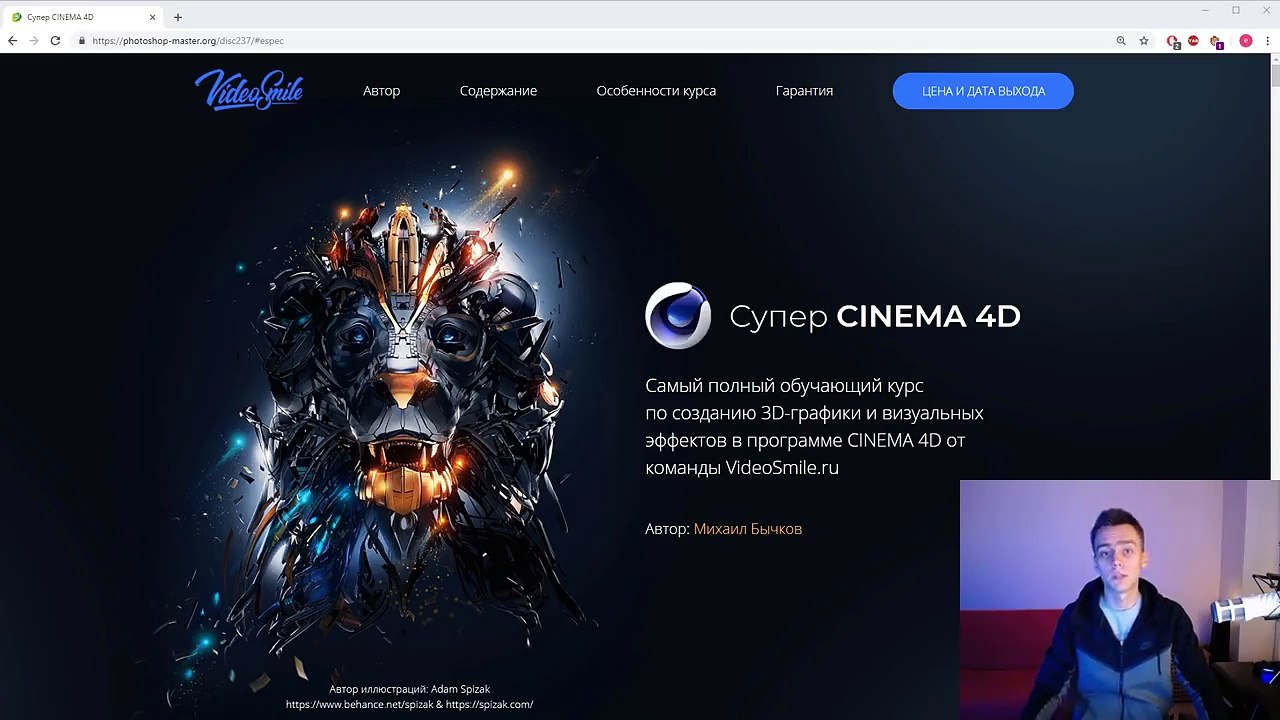The height and width of the screenshot is (720, 1280).
Task: Open the Особенности курса menu item
Action: [656, 90]
